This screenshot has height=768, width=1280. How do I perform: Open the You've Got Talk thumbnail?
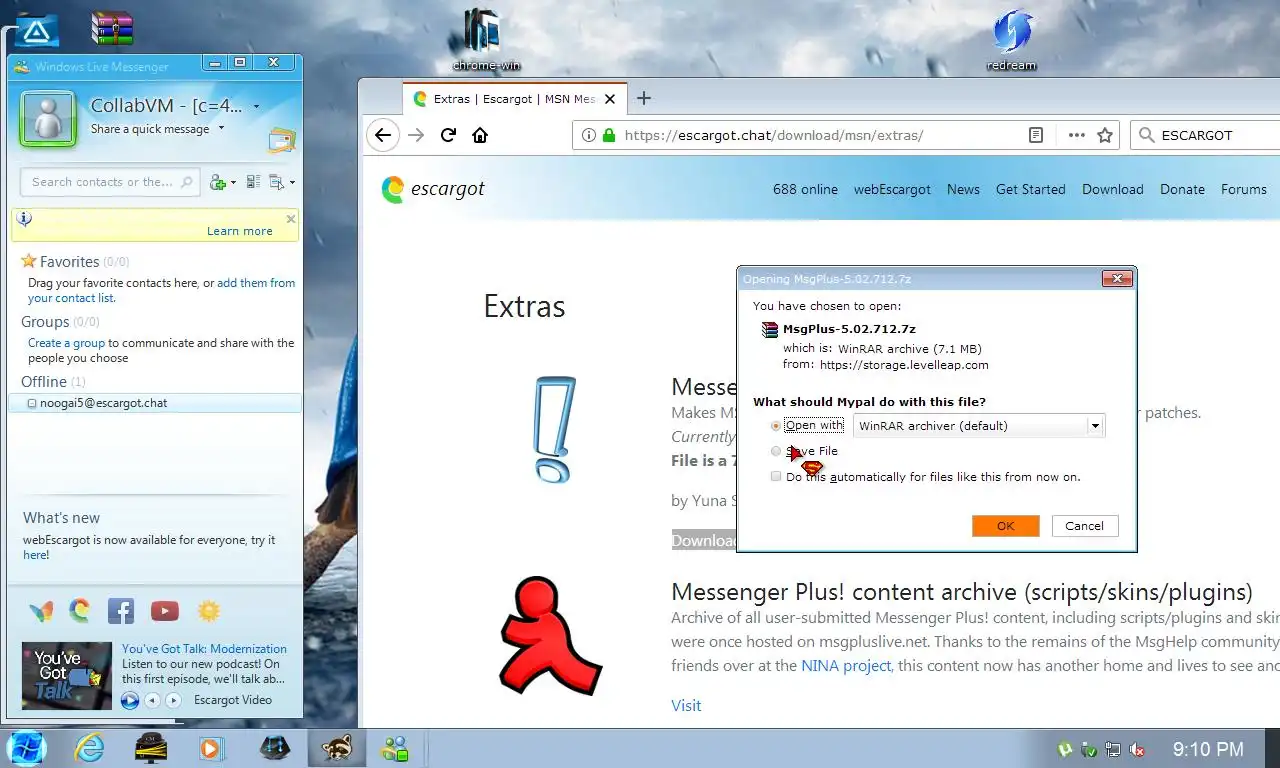[67, 675]
